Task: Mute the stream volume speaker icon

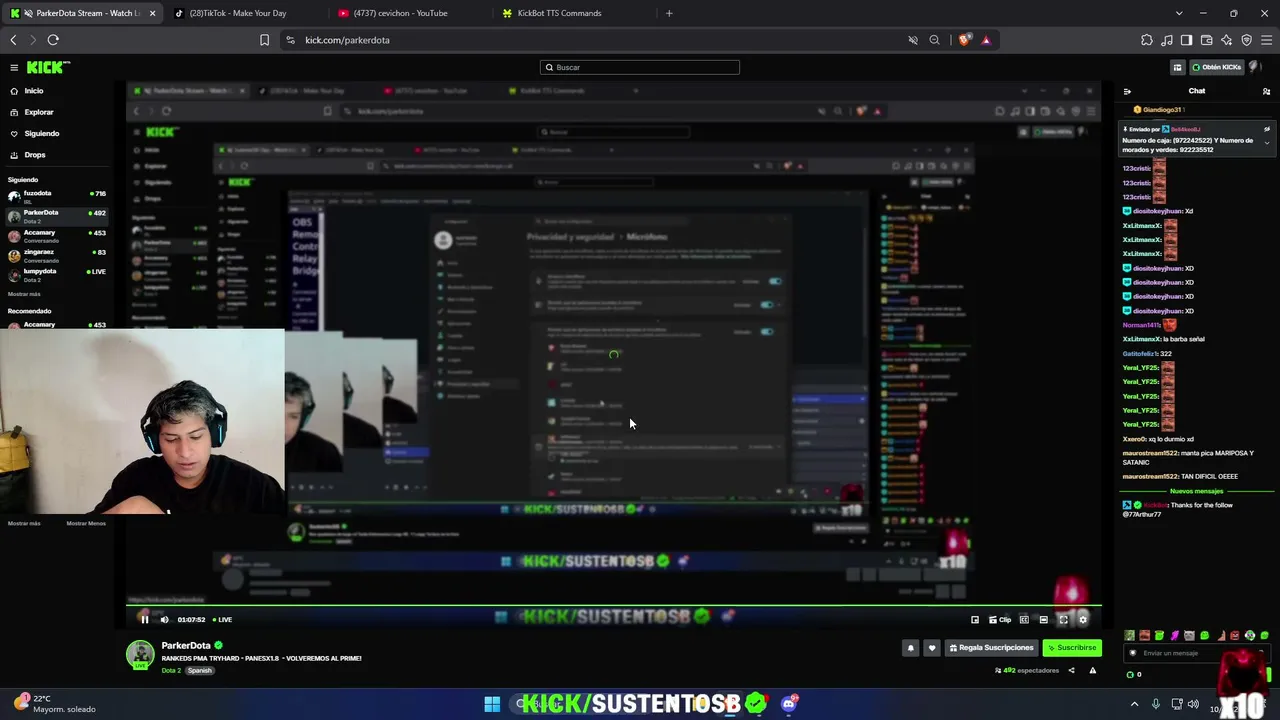Action: coord(165,620)
